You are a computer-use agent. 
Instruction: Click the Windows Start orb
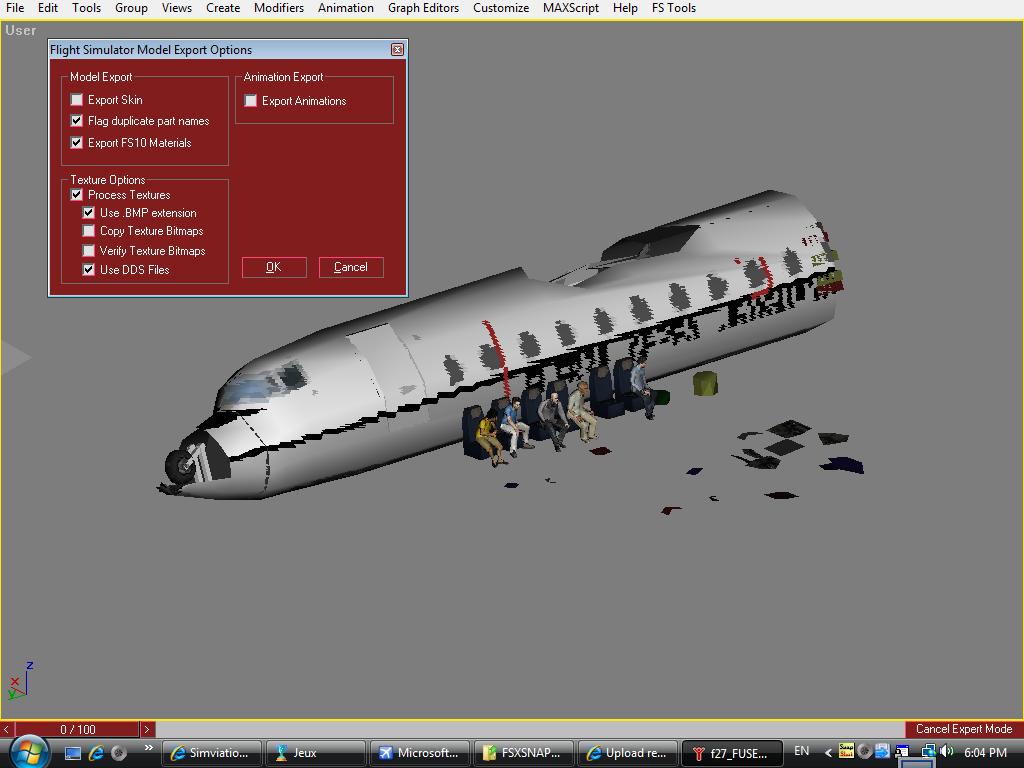[28, 751]
